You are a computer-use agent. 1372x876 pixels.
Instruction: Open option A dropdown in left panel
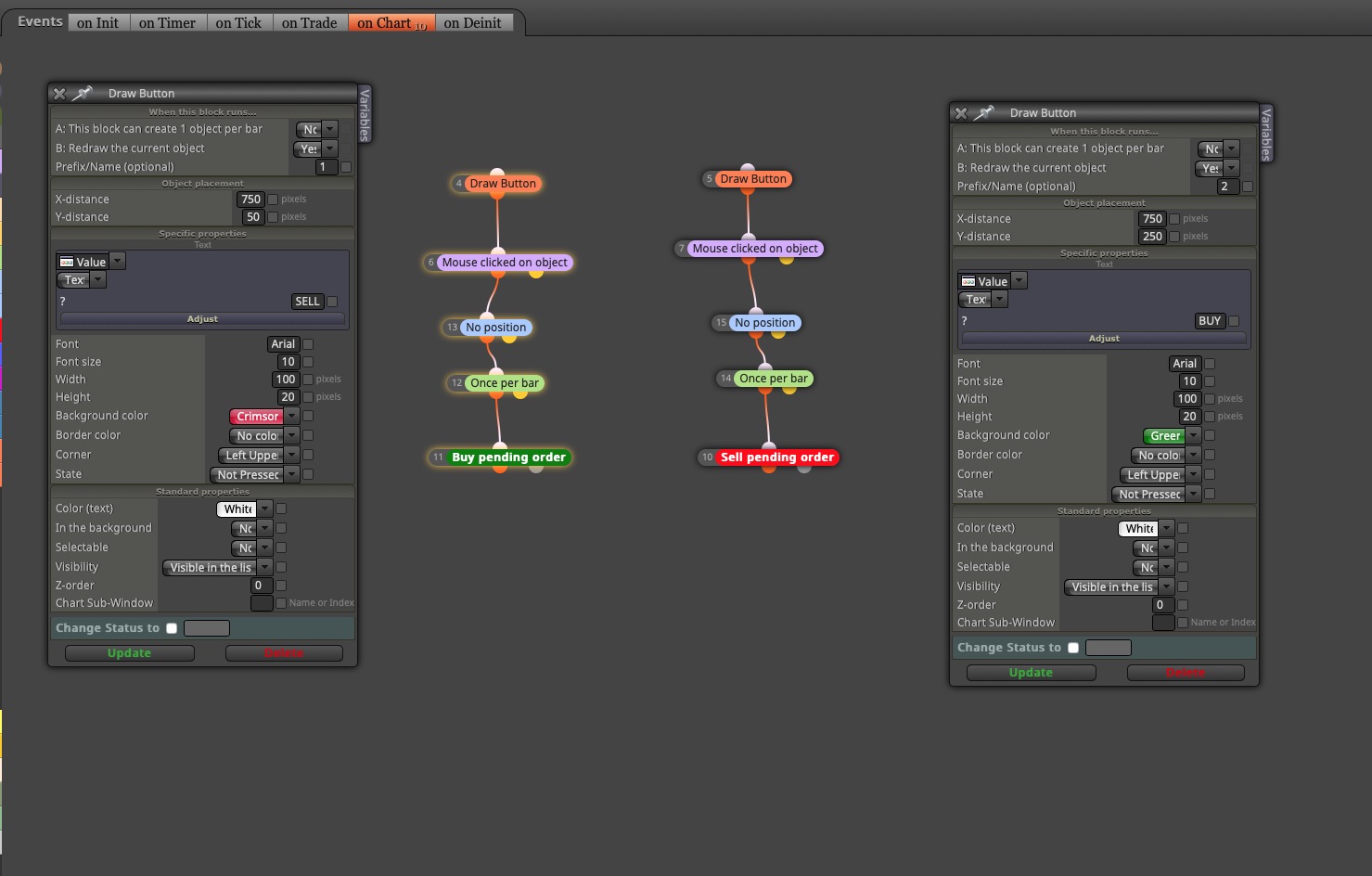pyautogui.click(x=316, y=130)
